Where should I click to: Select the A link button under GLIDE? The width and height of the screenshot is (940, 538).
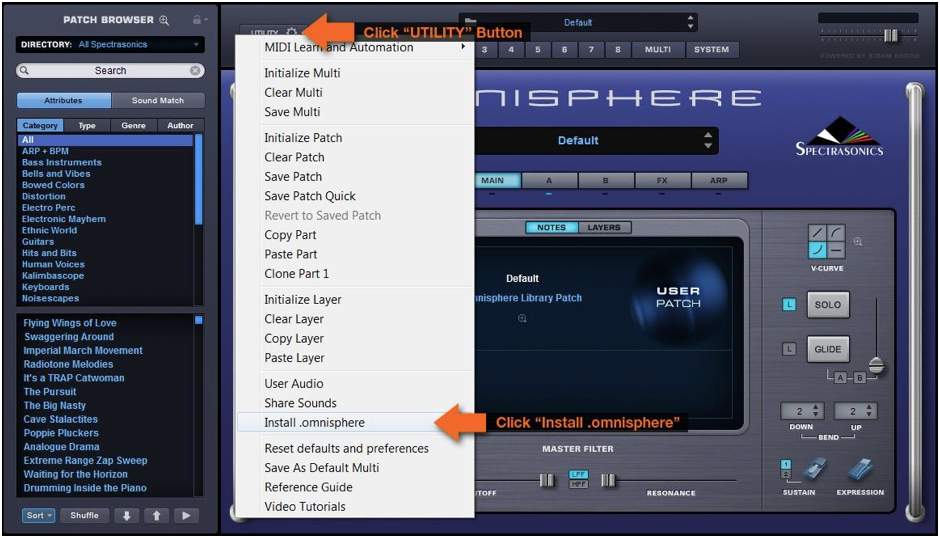coord(840,378)
